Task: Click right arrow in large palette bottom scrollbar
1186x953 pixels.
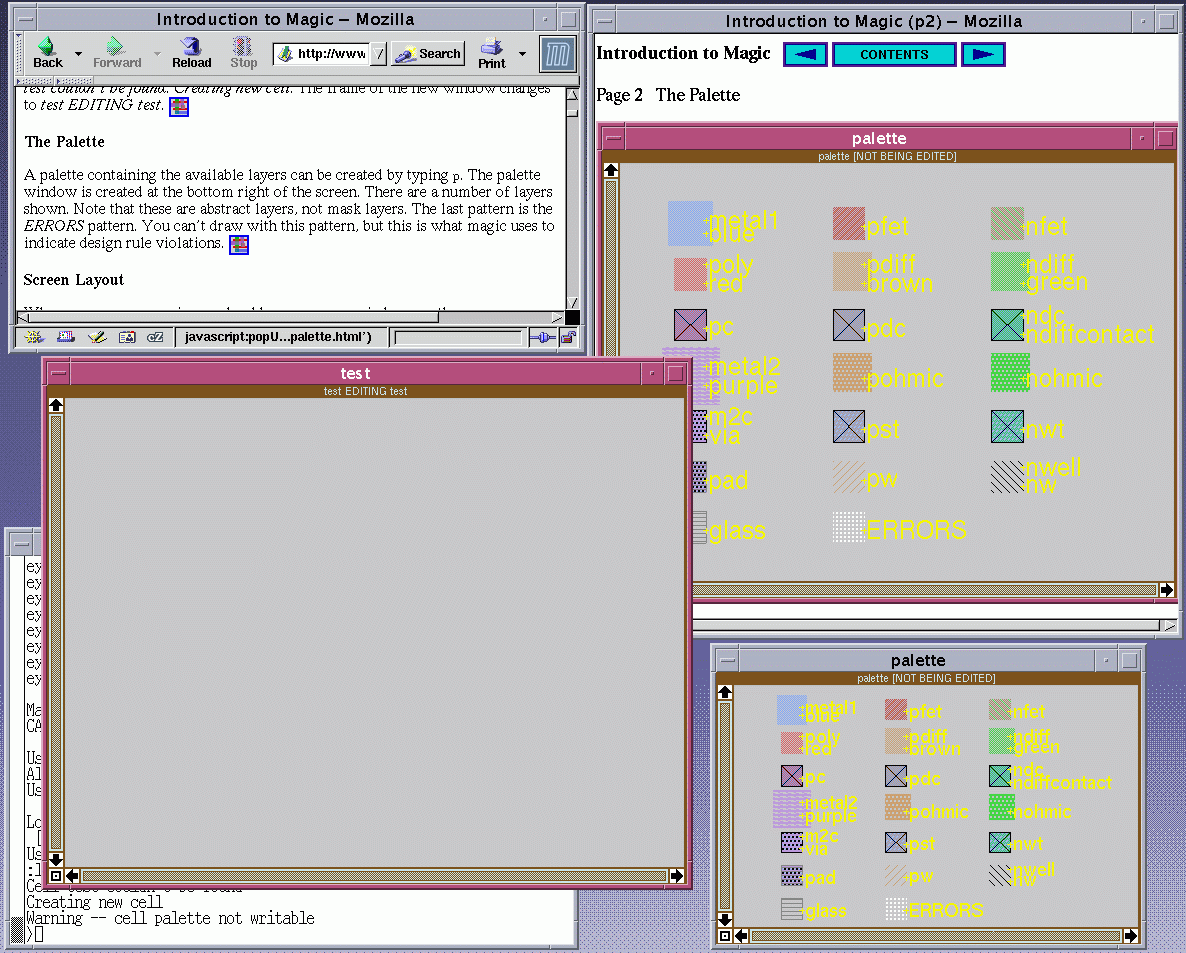Action: click(x=1166, y=589)
